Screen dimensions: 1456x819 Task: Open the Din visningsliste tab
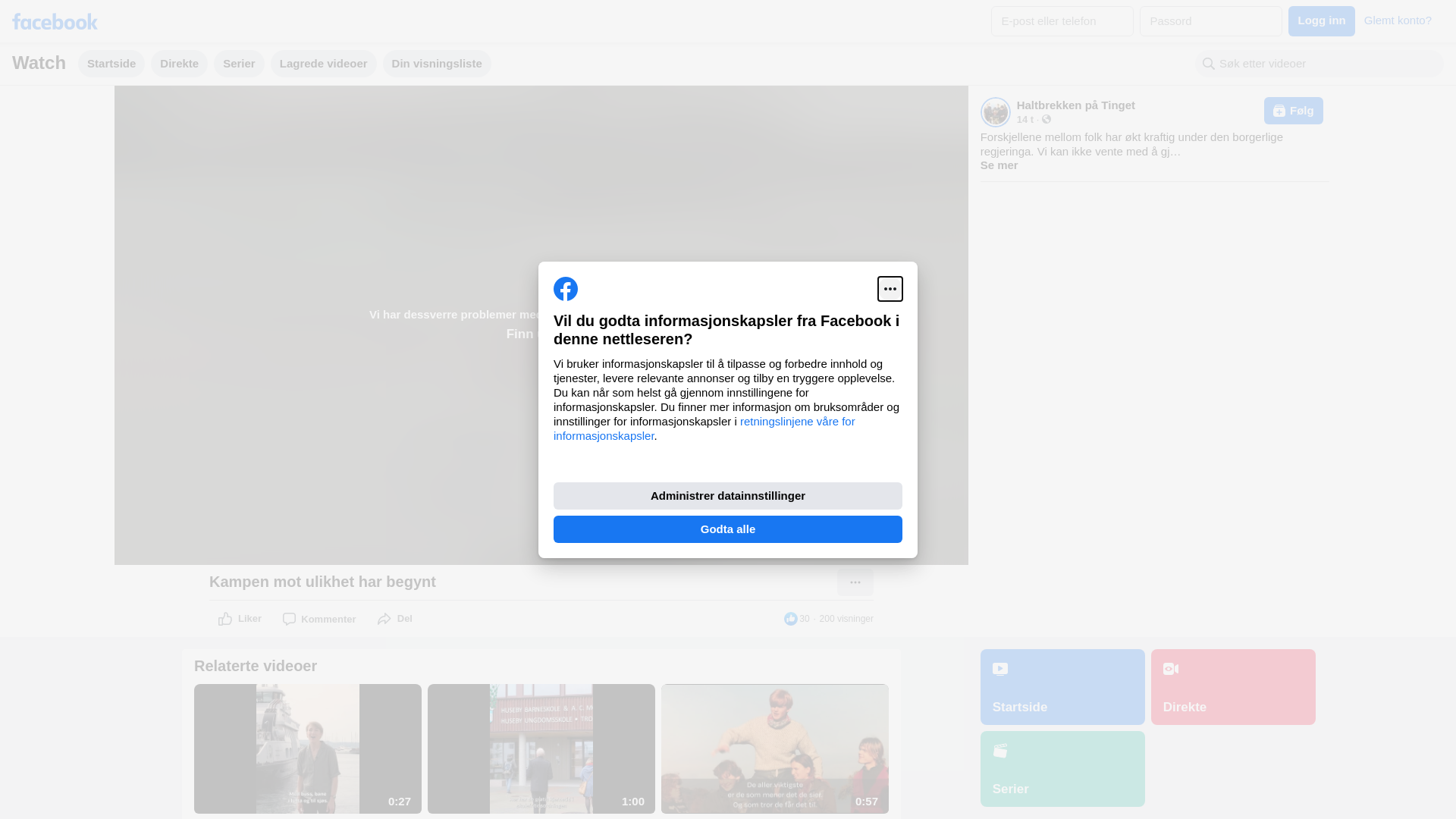pyautogui.click(x=436, y=64)
